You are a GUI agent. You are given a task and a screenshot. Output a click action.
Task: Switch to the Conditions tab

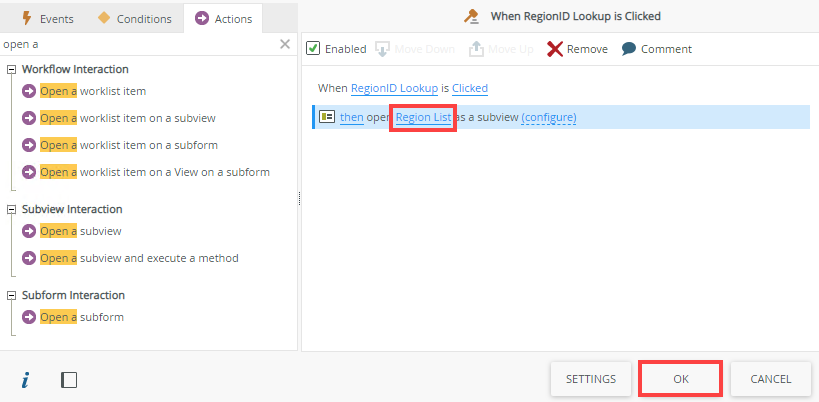[x=134, y=18]
